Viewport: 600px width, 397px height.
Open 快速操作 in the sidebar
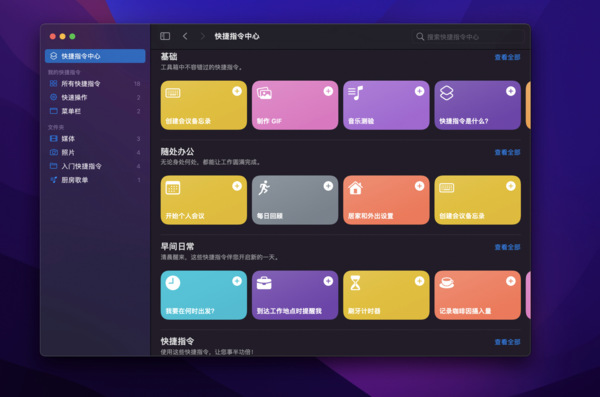pos(95,97)
